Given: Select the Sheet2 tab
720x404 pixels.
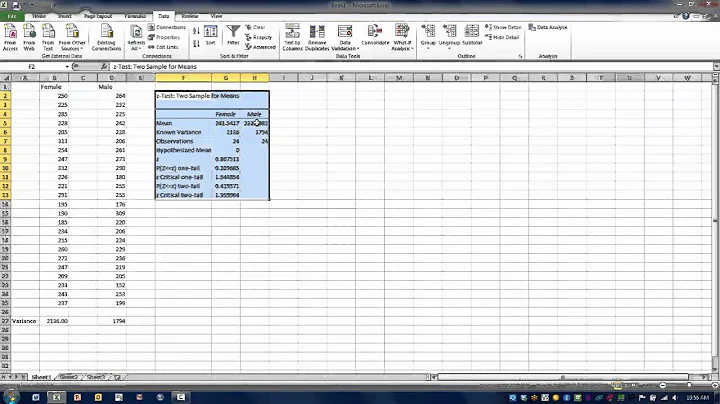Looking at the screenshot, I should coord(68,377).
